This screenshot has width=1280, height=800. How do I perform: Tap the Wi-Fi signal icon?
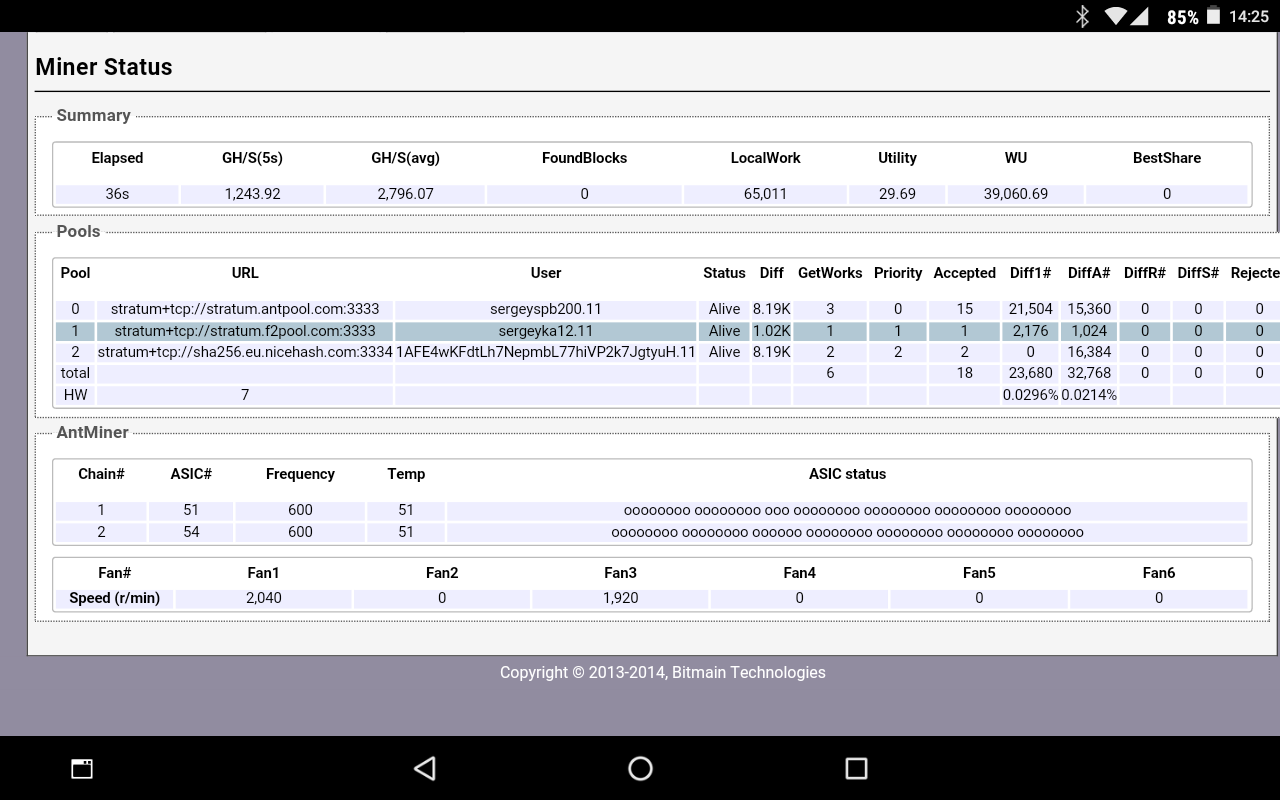(x=1116, y=16)
